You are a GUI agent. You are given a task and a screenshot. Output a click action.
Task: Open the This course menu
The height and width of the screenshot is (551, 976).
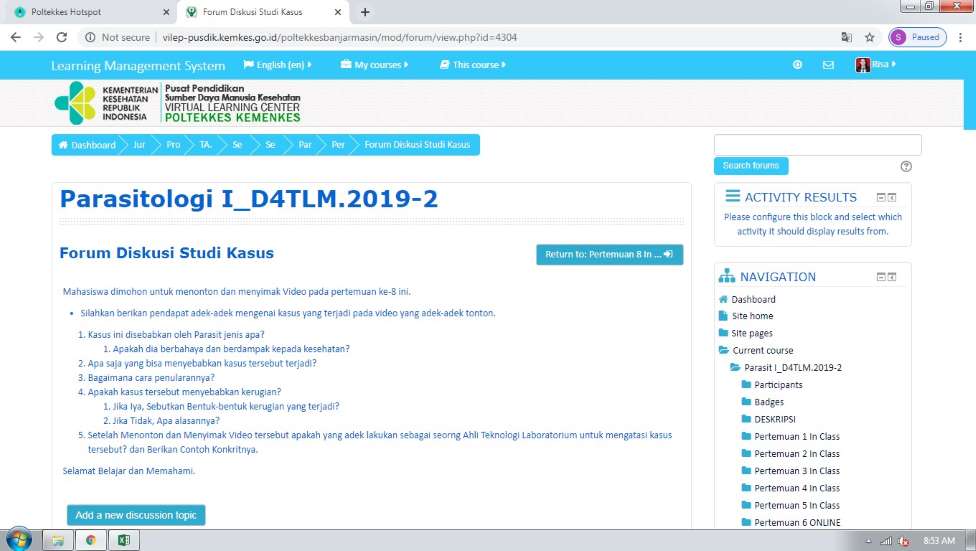coord(474,65)
